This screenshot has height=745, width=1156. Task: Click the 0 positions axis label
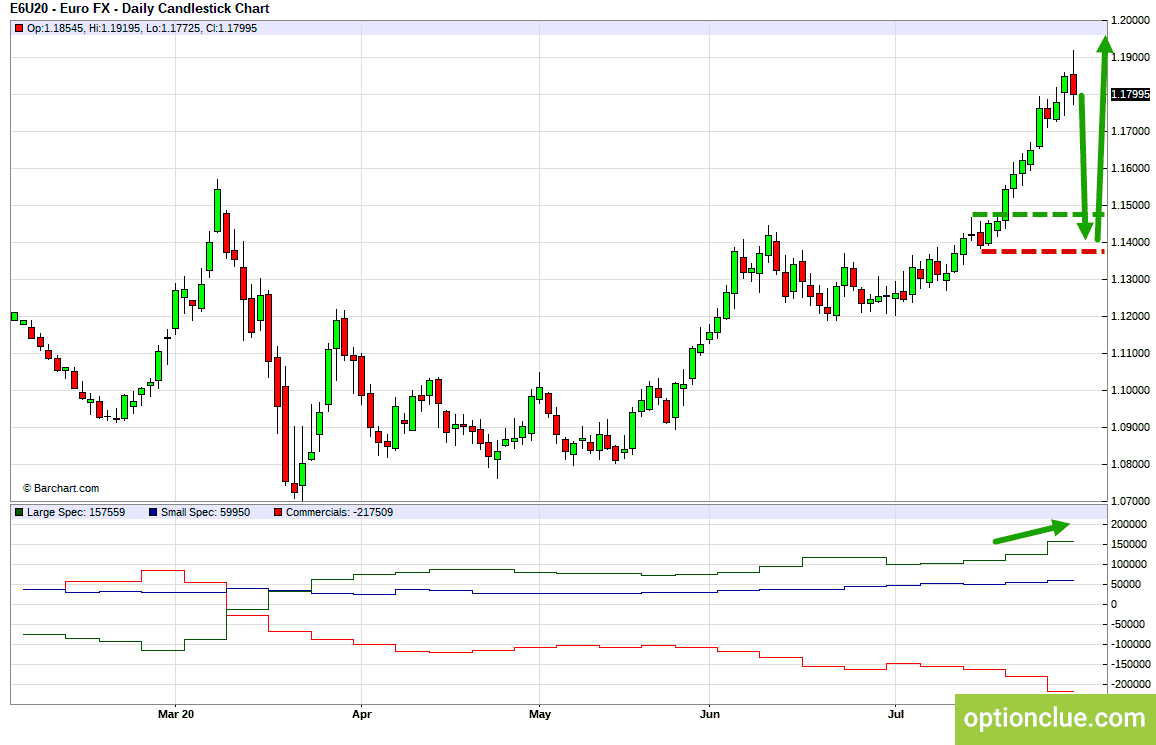(1114, 604)
